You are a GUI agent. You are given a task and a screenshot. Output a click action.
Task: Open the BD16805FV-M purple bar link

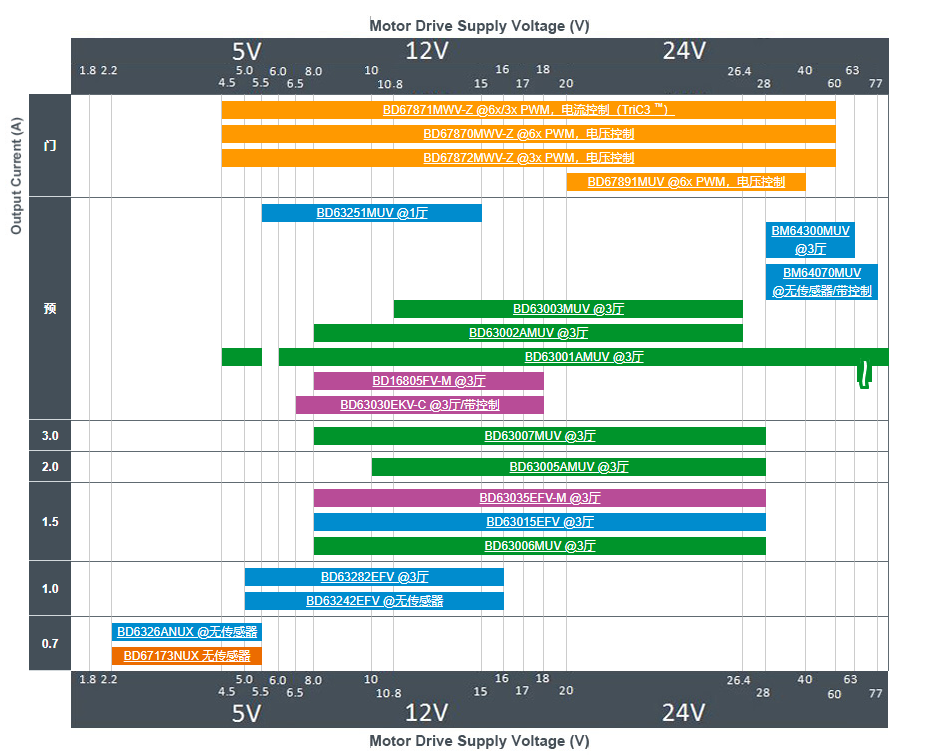coord(428,381)
